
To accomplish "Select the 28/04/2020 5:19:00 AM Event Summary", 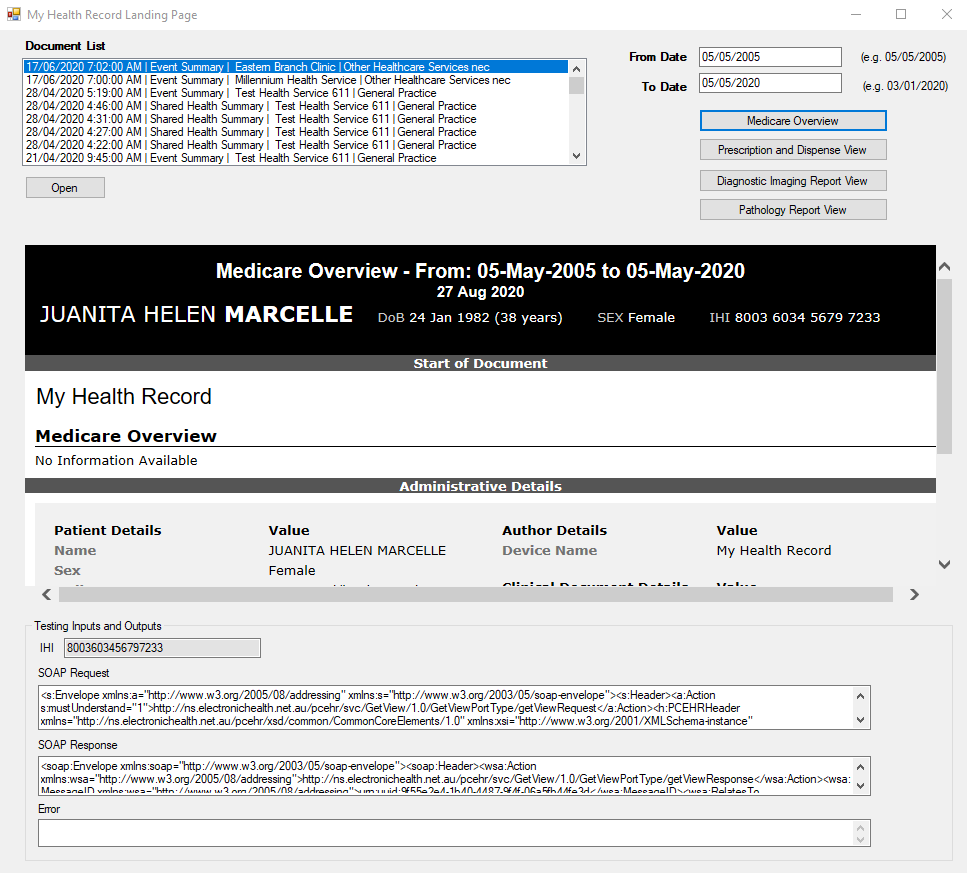I will point(295,93).
